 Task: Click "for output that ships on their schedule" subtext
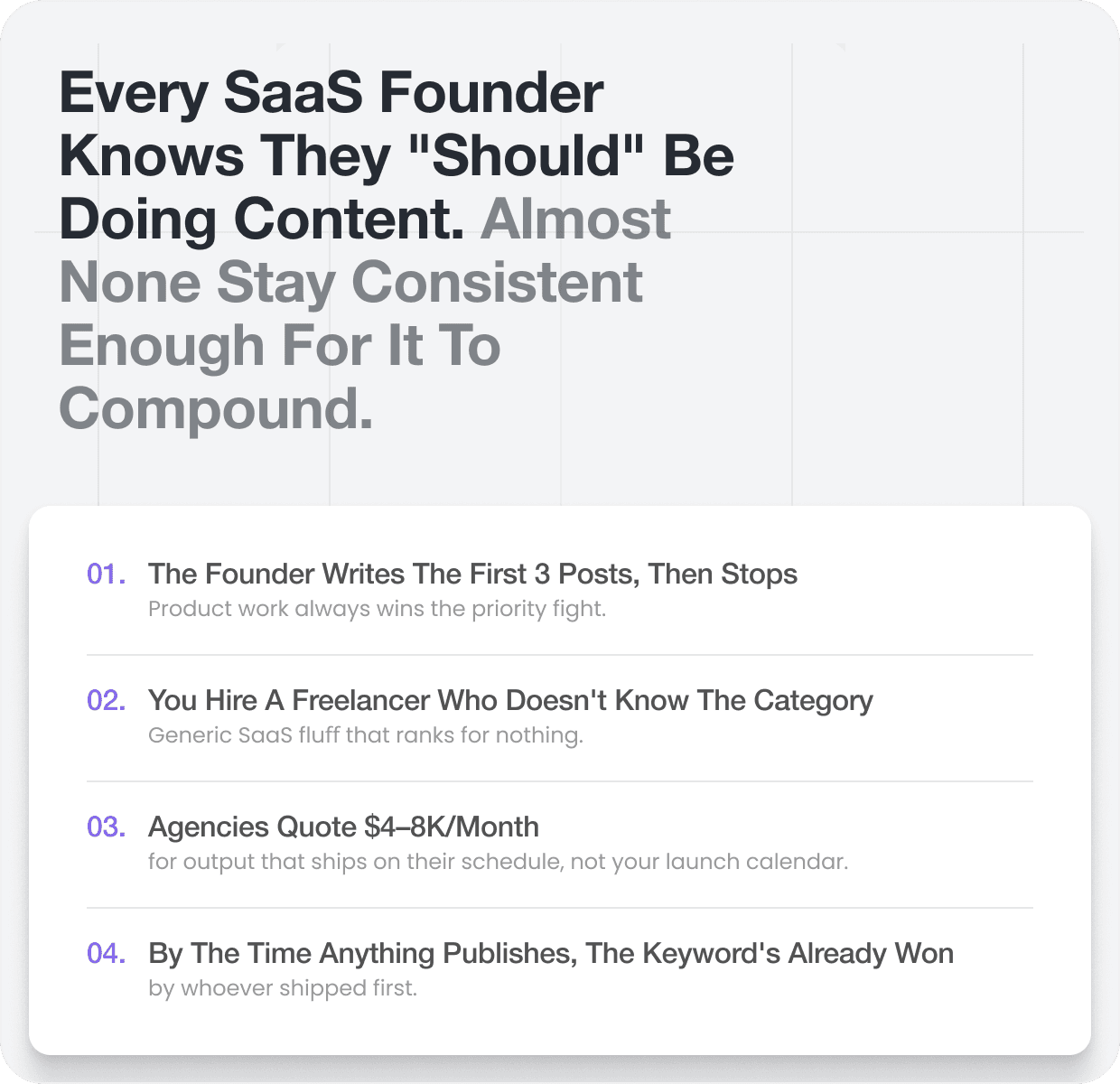tap(498, 863)
